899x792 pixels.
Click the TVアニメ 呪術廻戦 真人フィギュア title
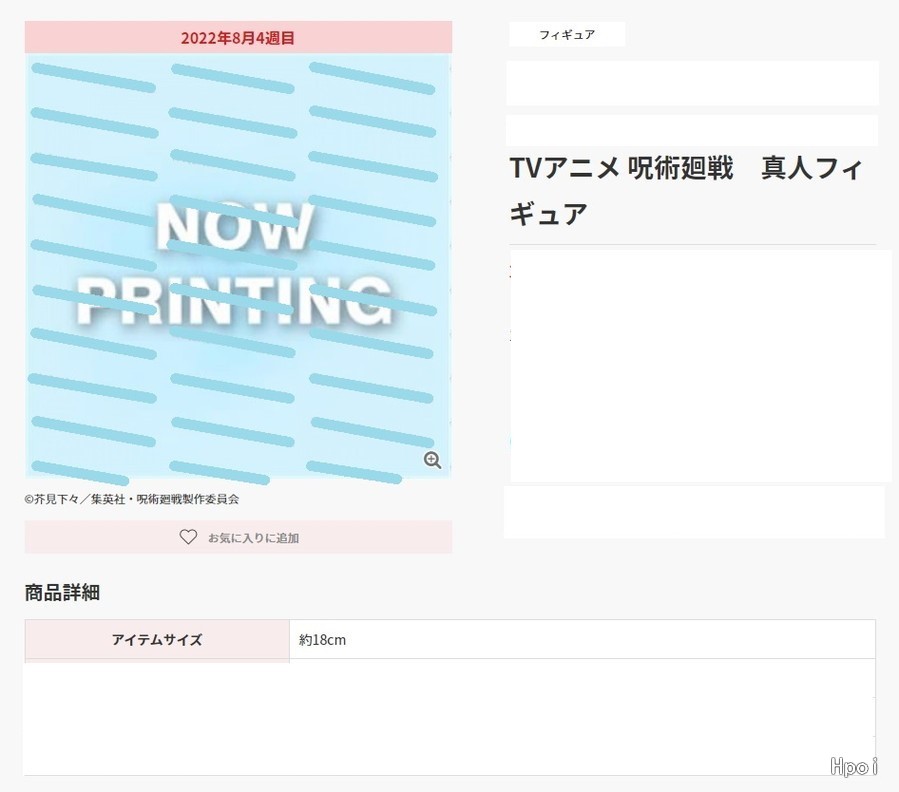[x=686, y=191]
